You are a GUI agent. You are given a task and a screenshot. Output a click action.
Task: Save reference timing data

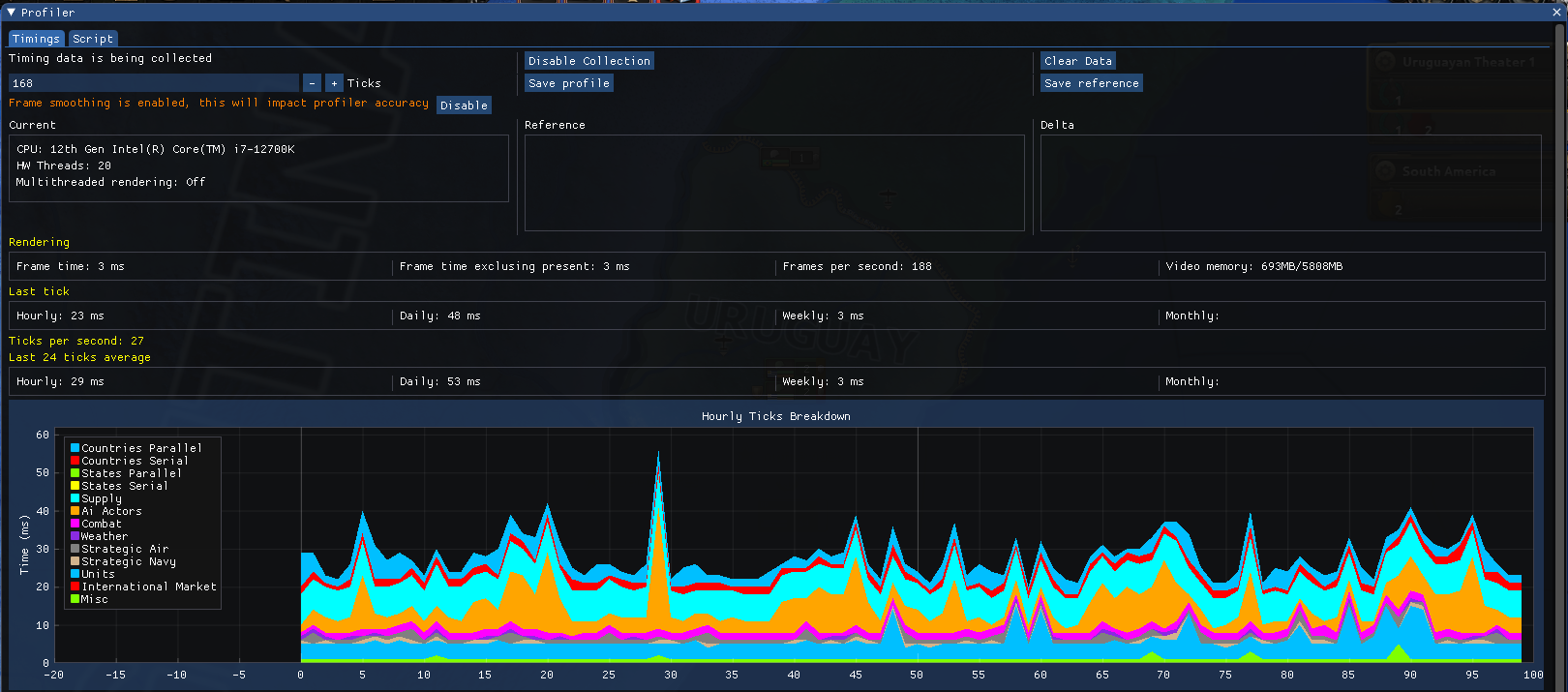point(1091,83)
